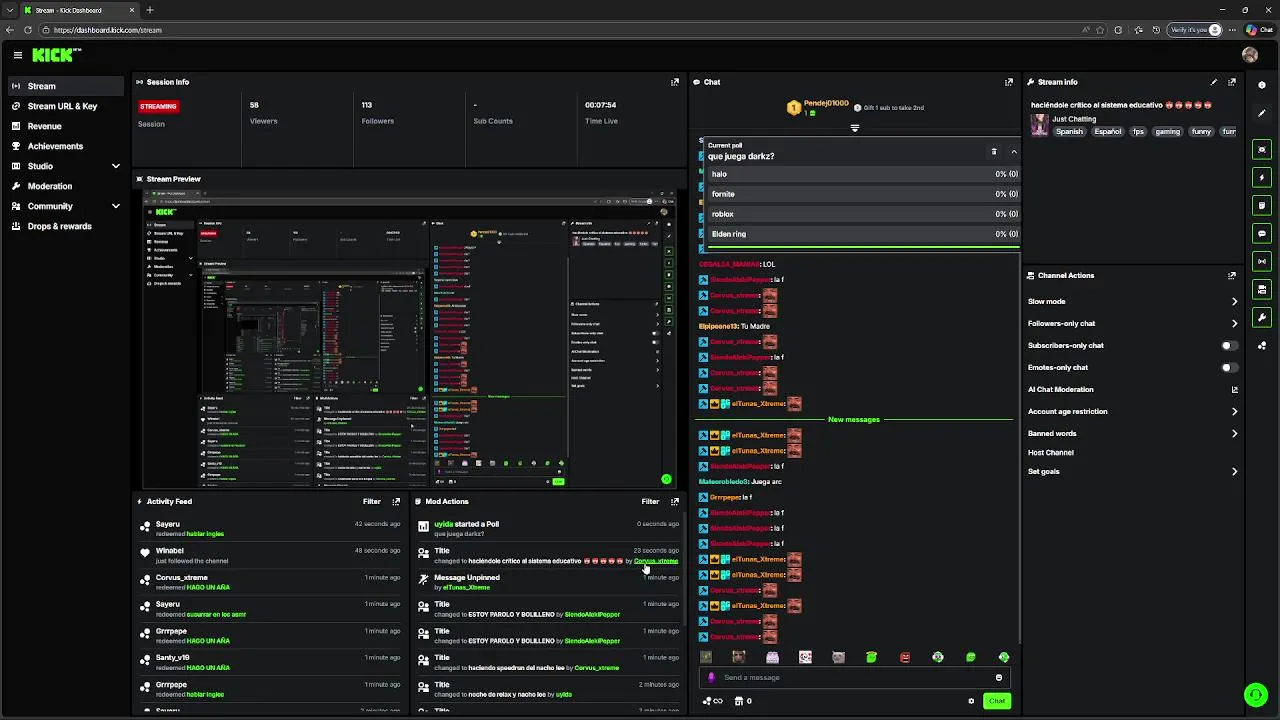Viewport: 1280px width, 720px height.
Task: Toggle Subscribers-only chat switch
Action: pyautogui.click(x=1229, y=345)
